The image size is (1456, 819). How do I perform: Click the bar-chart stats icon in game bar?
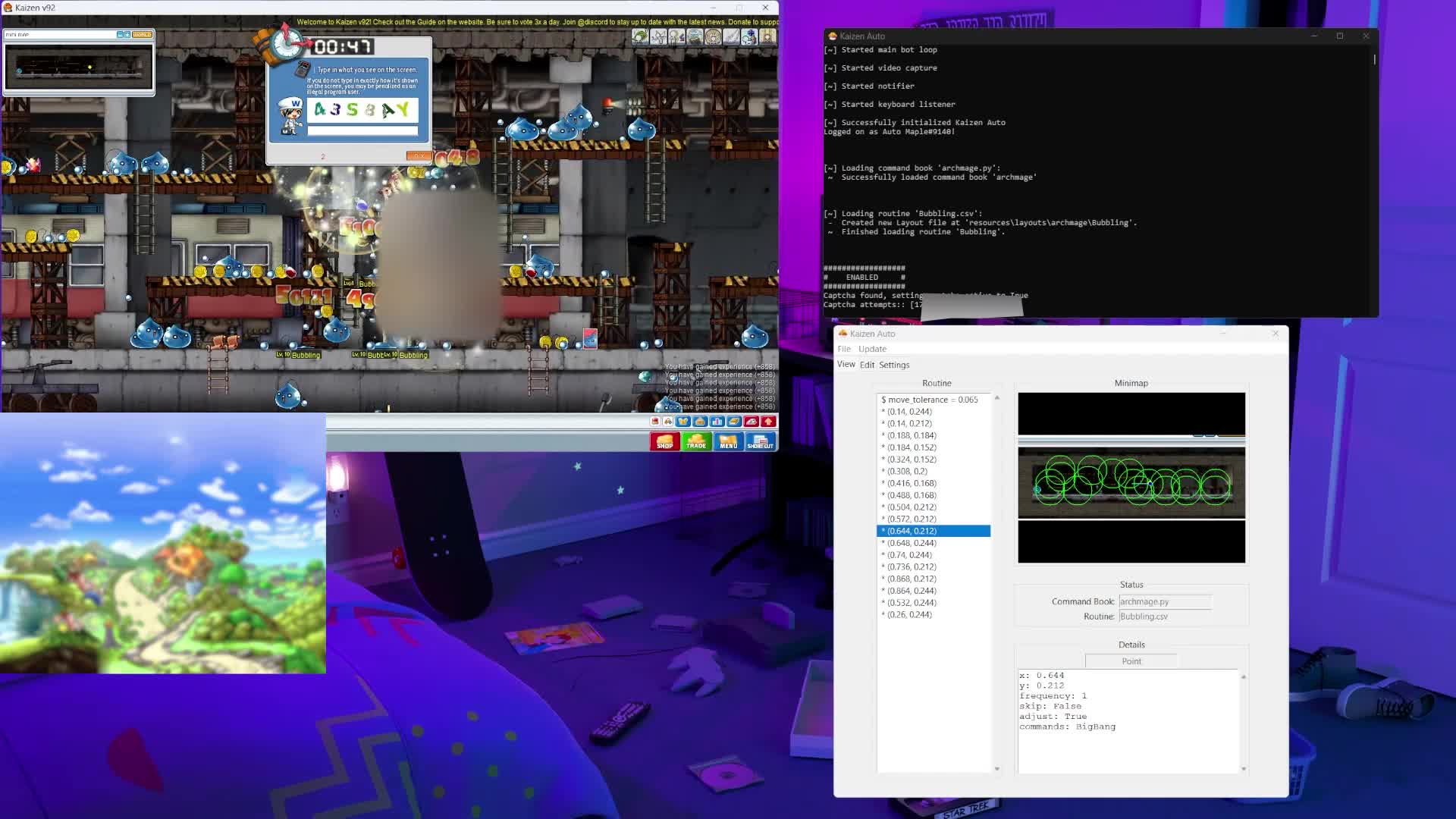(x=717, y=422)
